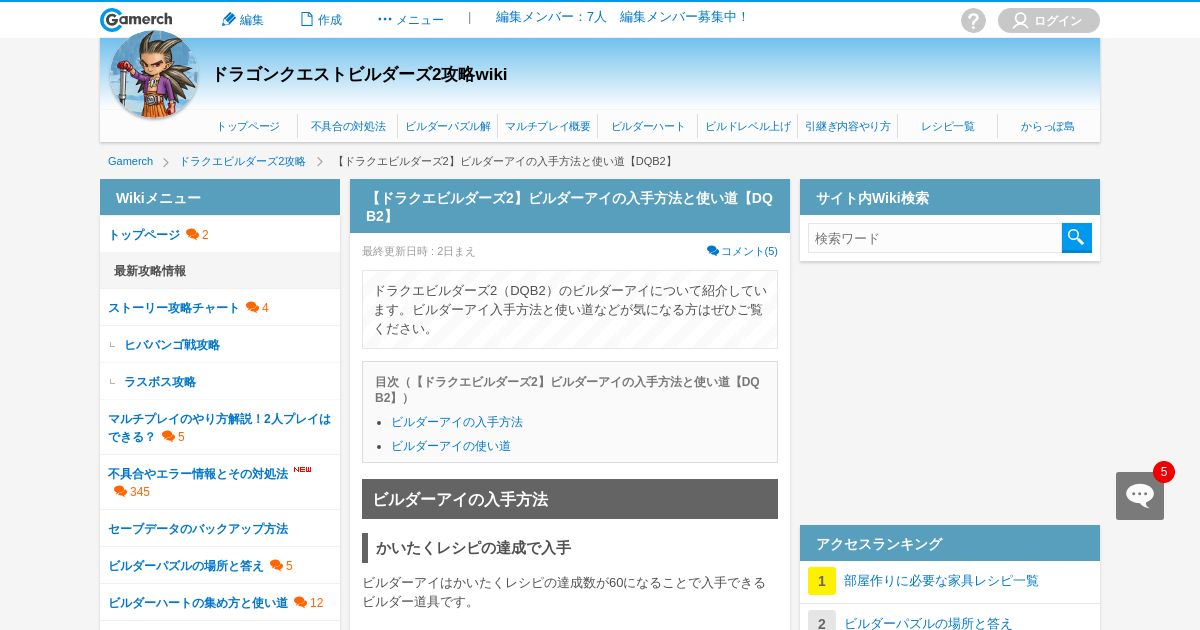Viewport: 1200px width, 630px height.
Task: Open ラスボス攻略 sidebar link
Action: coord(160,382)
